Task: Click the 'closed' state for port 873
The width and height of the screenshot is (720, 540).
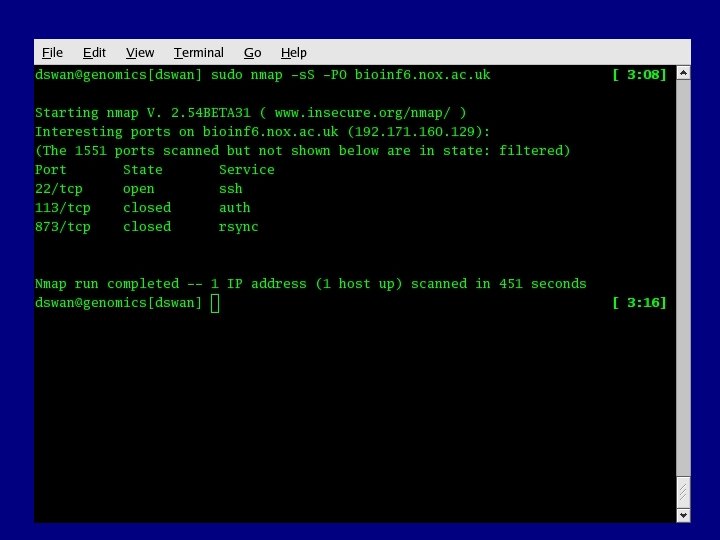Action: pos(147,227)
